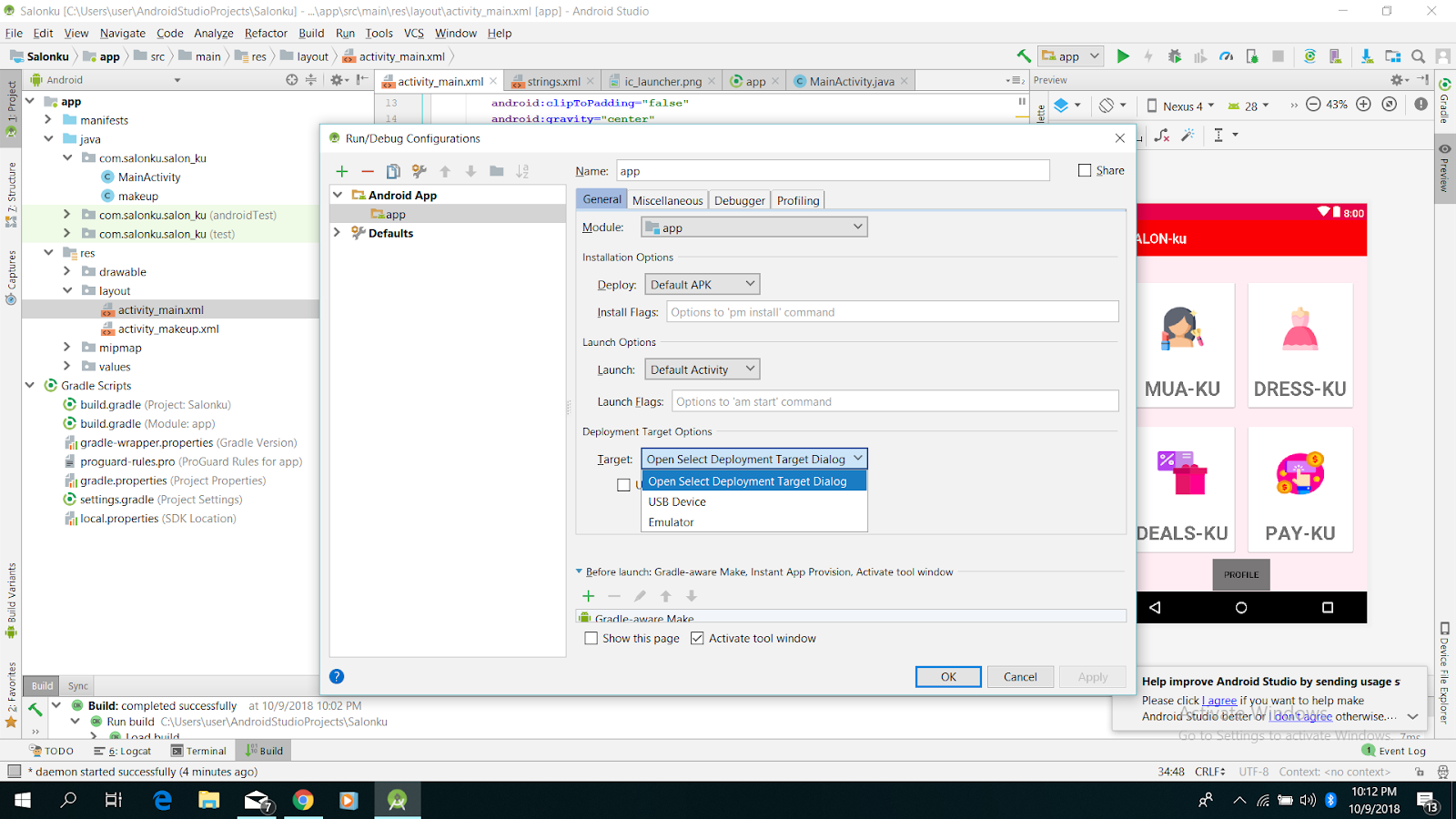Viewport: 1456px width, 819px height.
Task: Enable the Show this page checkbox
Action: click(x=591, y=638)
